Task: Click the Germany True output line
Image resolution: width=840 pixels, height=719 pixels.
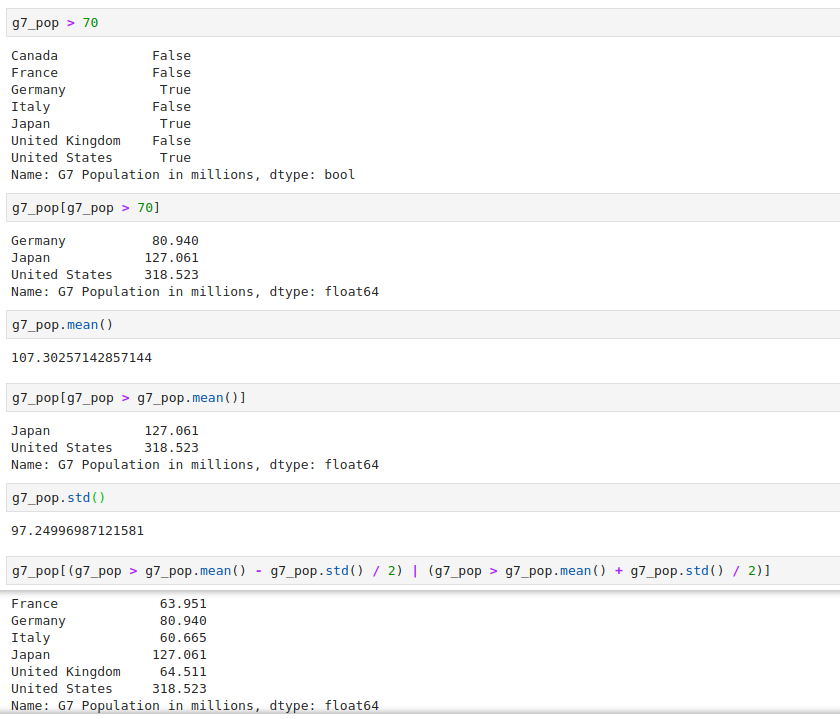Action: [100, 89]
